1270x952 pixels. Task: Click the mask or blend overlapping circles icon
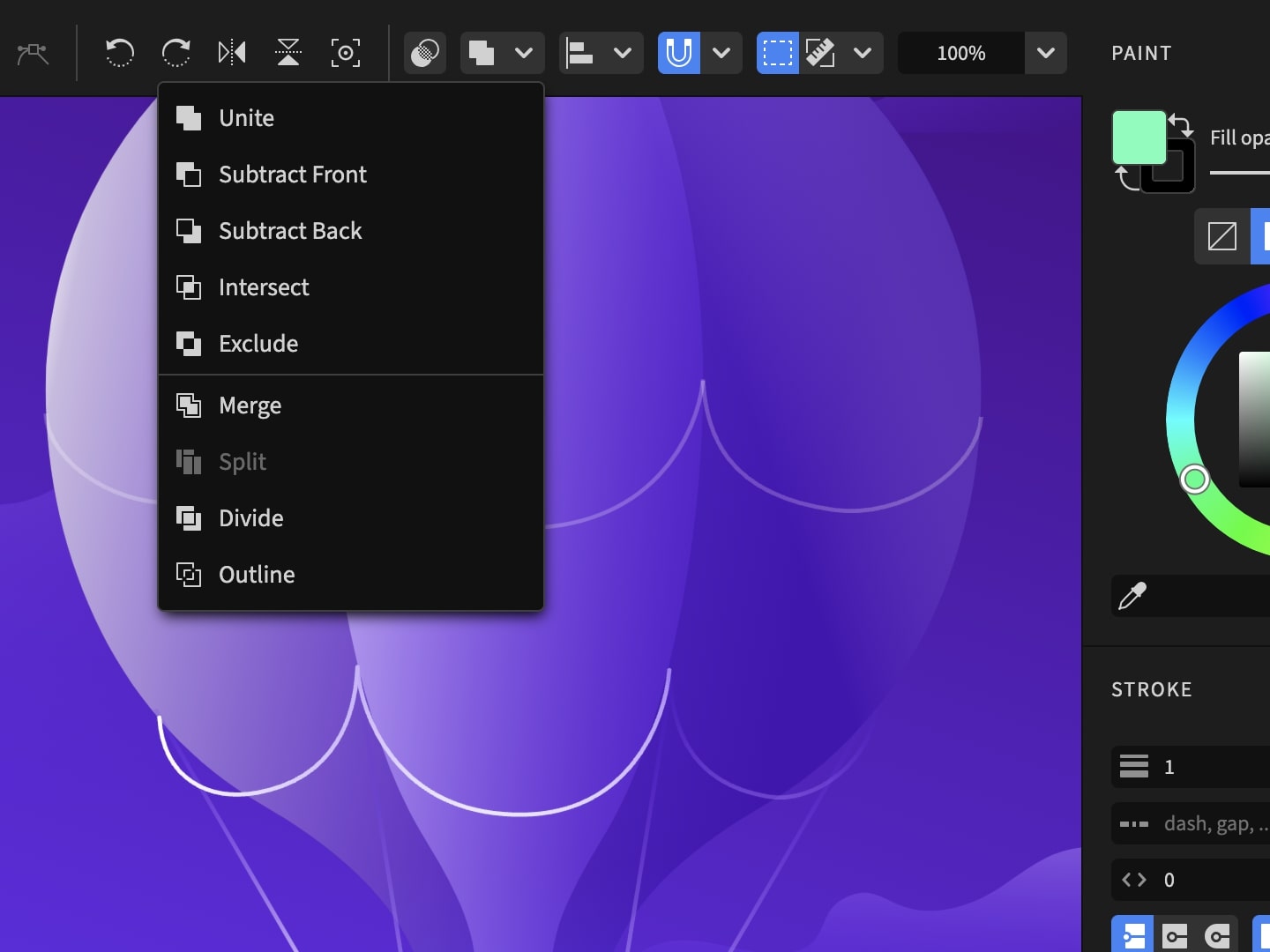(425, 53)
